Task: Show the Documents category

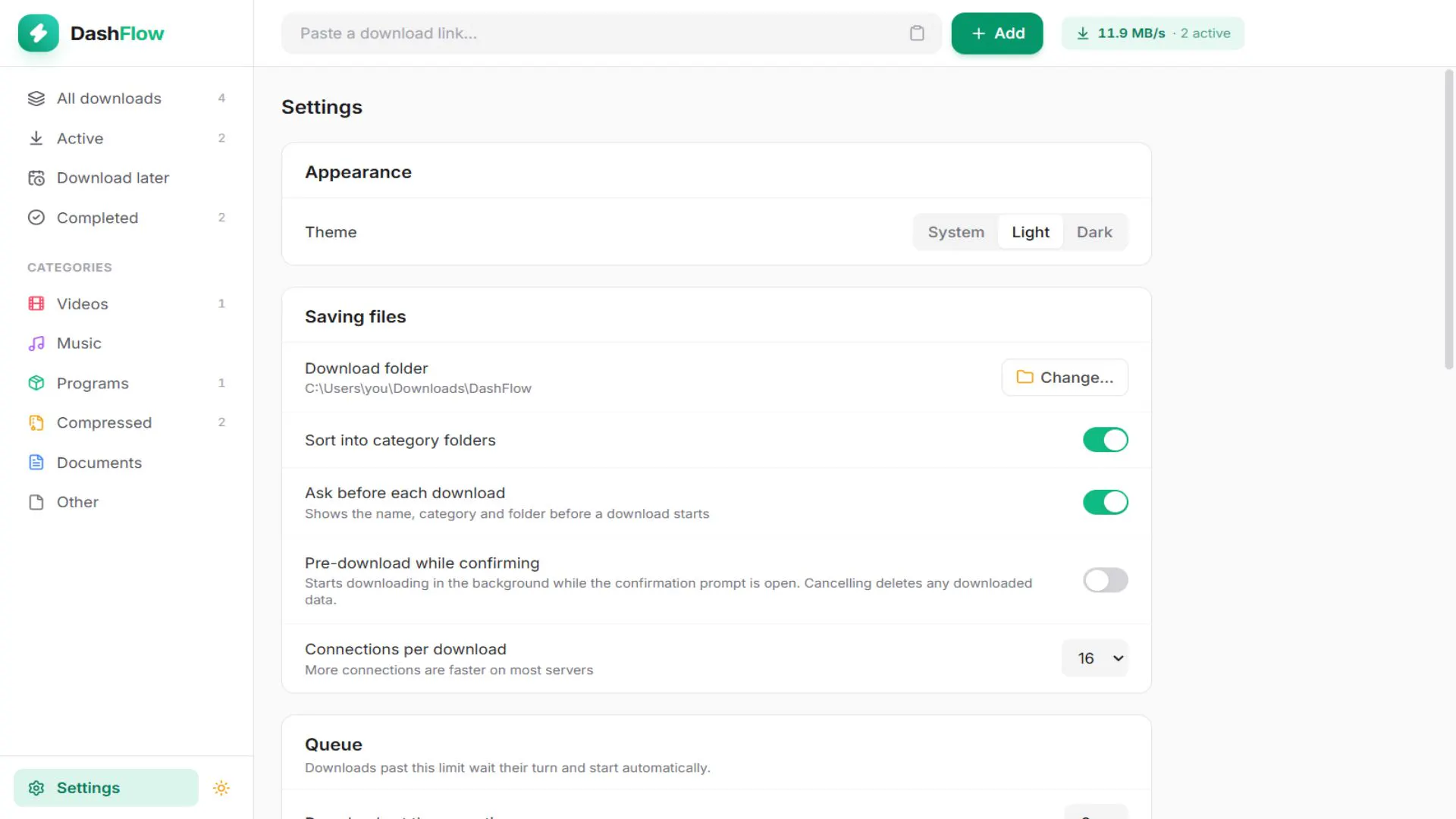Action: click(127, 463)
